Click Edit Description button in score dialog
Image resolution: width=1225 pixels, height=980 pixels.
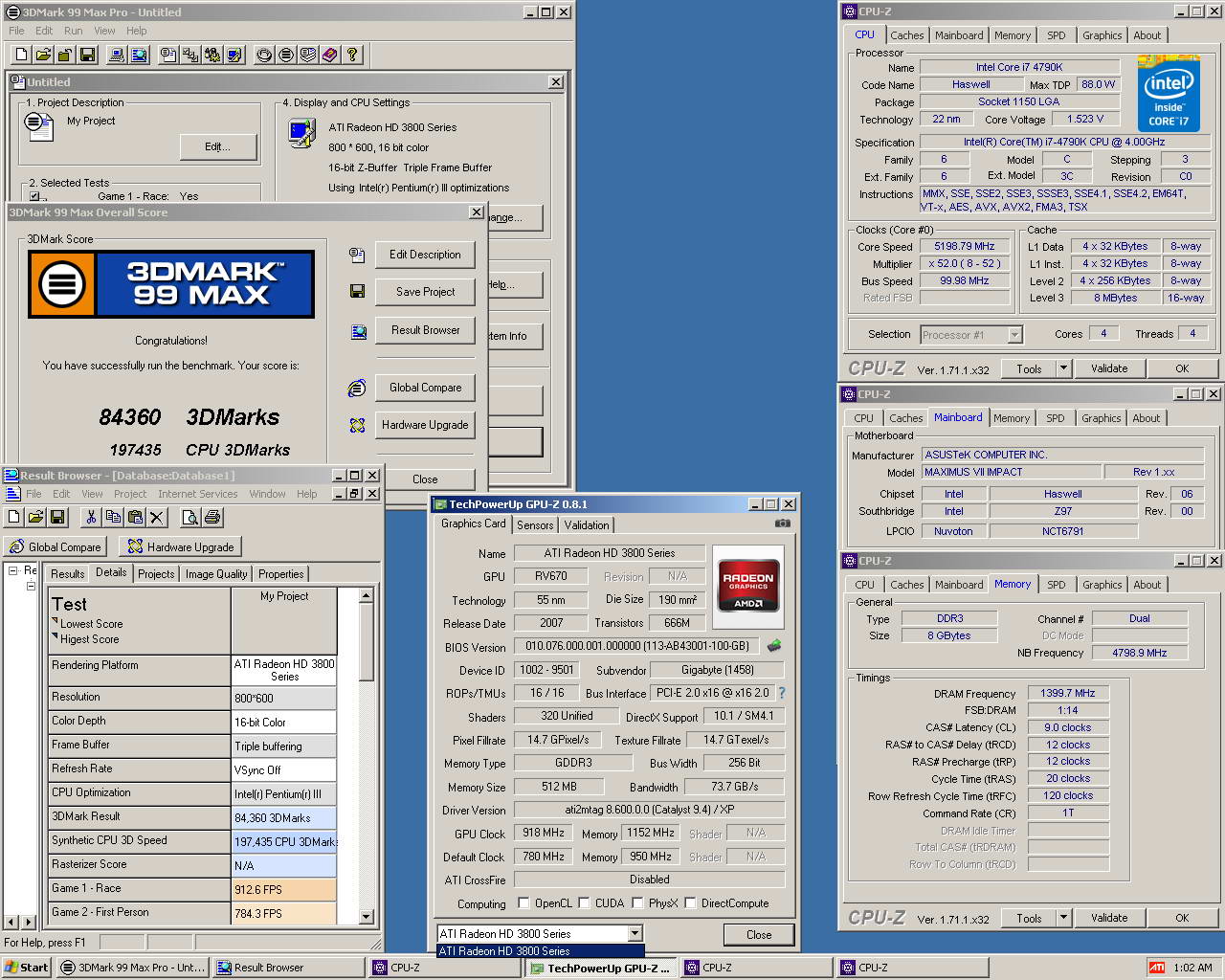[x=425, y=255]
